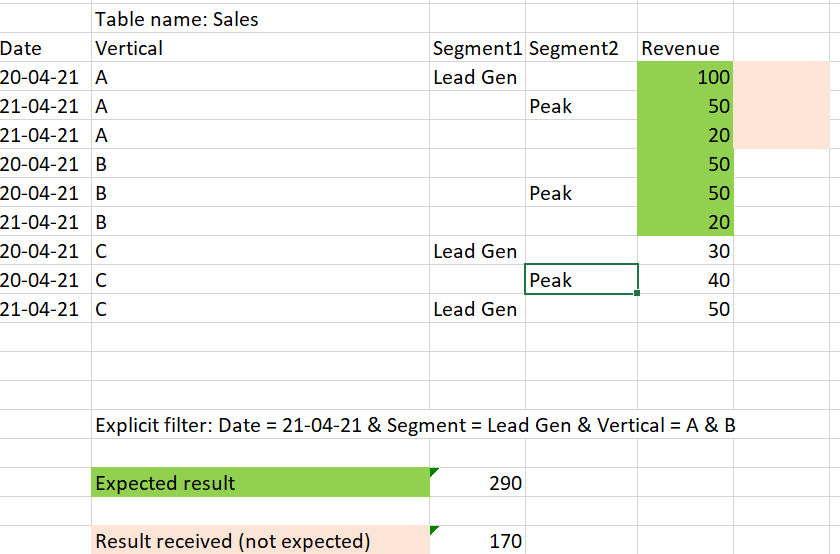
Task: Select 'Lead Gen' in the Revenue 30 row
Action: click(477, 251)
